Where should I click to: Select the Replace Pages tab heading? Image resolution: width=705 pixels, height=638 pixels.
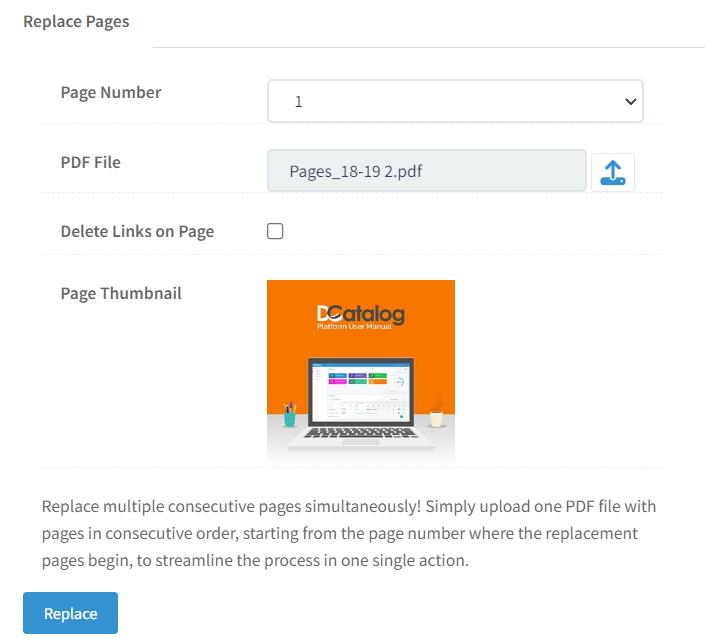[76, 22]
